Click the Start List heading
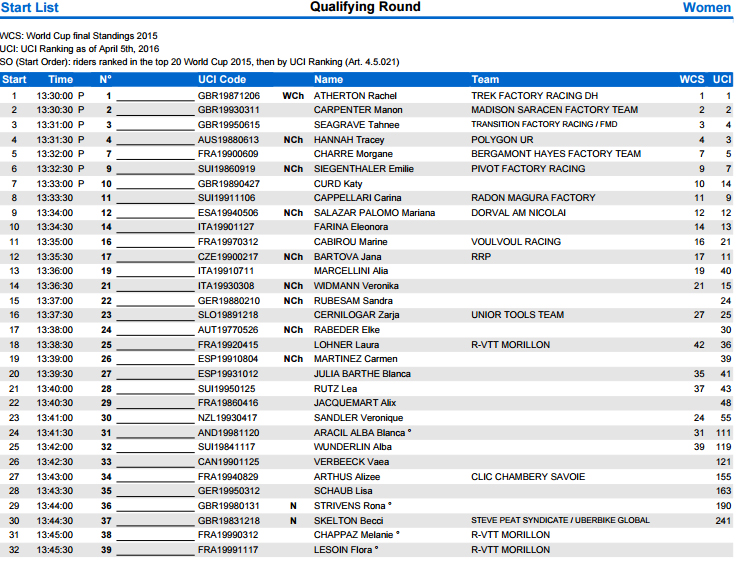740x565 pixels. click(29, 8)
